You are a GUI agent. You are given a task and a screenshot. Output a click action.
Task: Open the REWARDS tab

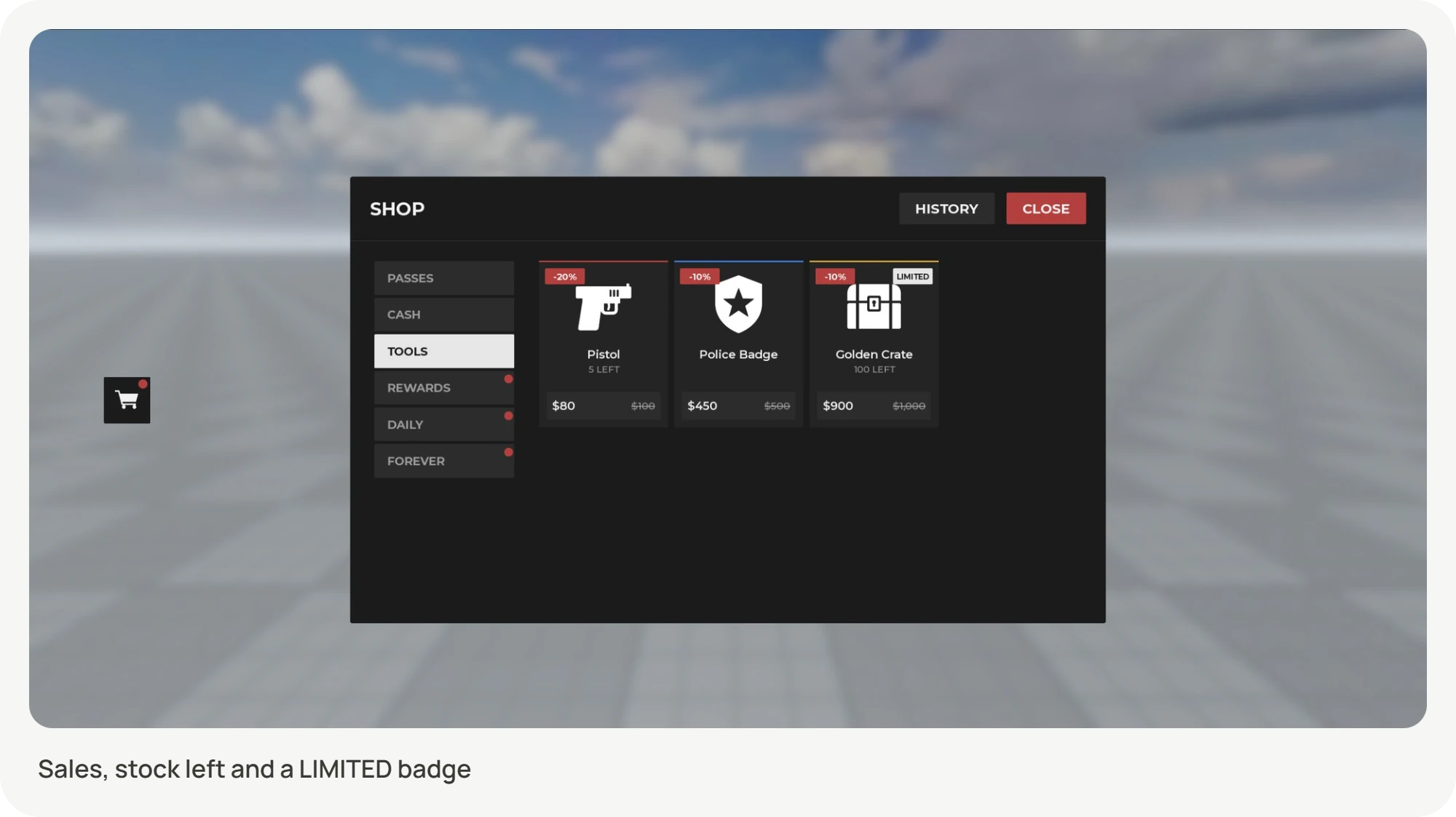tap(444, 388)
